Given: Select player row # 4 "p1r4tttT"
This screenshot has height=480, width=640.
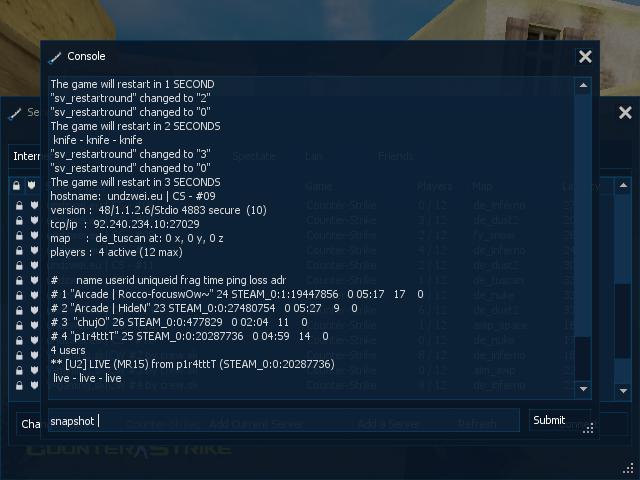Looking at the screenshot, I should 189,336.
